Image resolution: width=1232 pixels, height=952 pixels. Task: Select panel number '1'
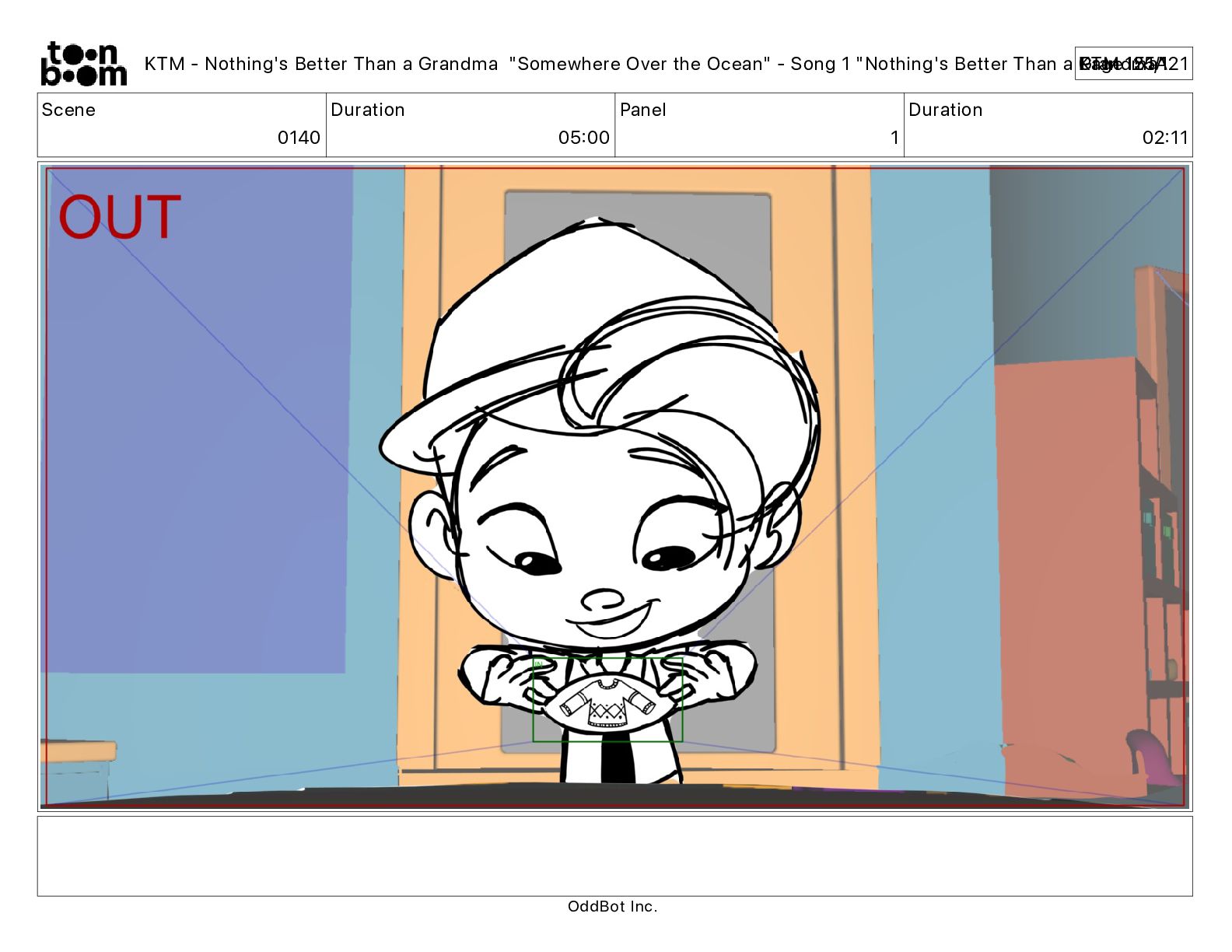pyautogui.click(x=894, y=138)
